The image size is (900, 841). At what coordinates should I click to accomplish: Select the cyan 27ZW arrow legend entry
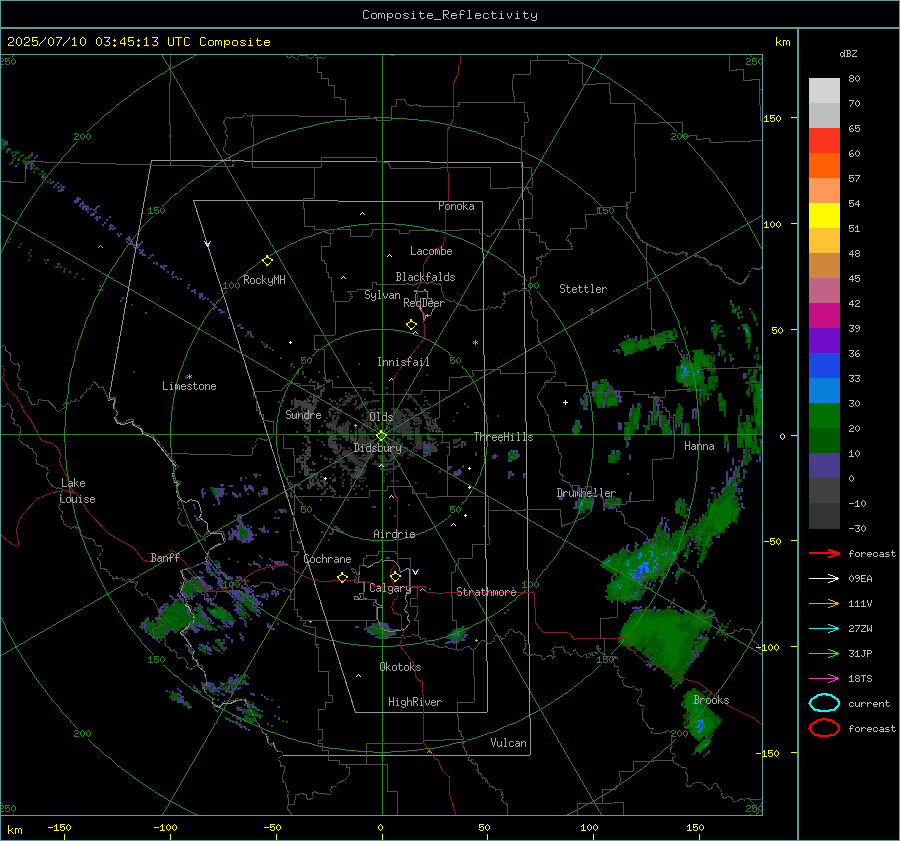coord(824,629)
